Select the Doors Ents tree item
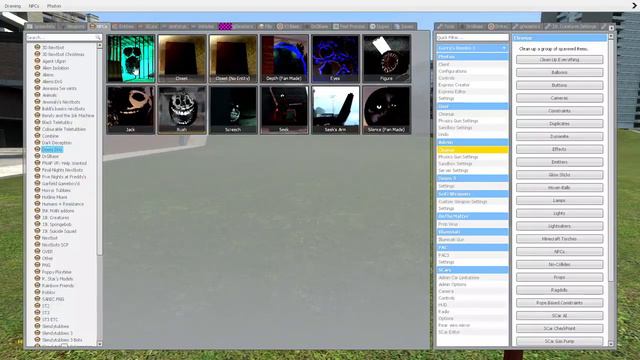Image resolution: width=640 pixels, height=360 pixels. pos(52,149)
